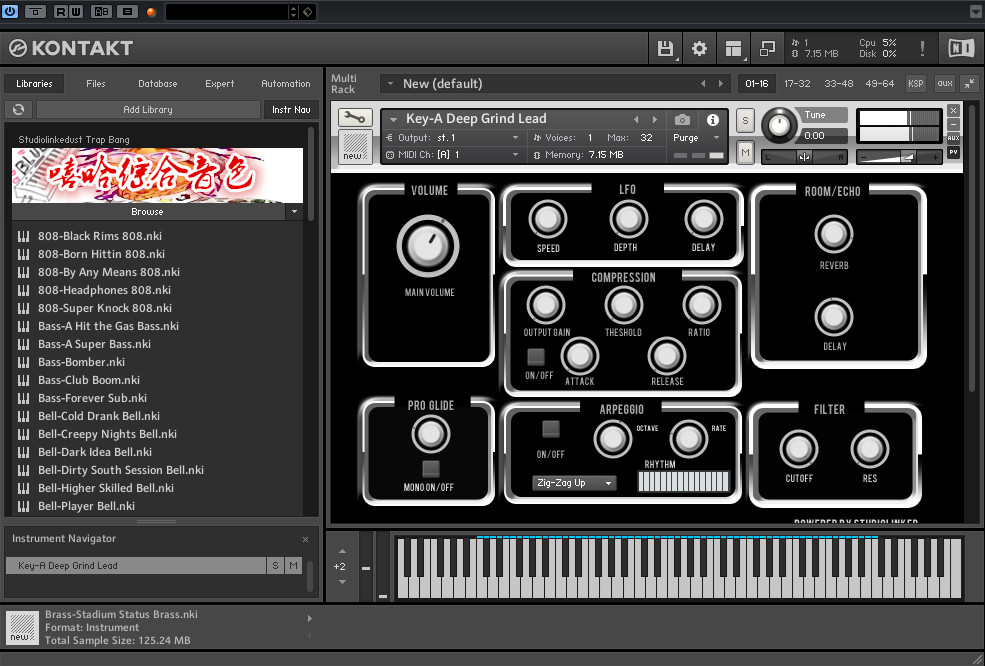Screen dimensions: 985x666
Task: Mute the instrument with M button
Action: point(745,153)
